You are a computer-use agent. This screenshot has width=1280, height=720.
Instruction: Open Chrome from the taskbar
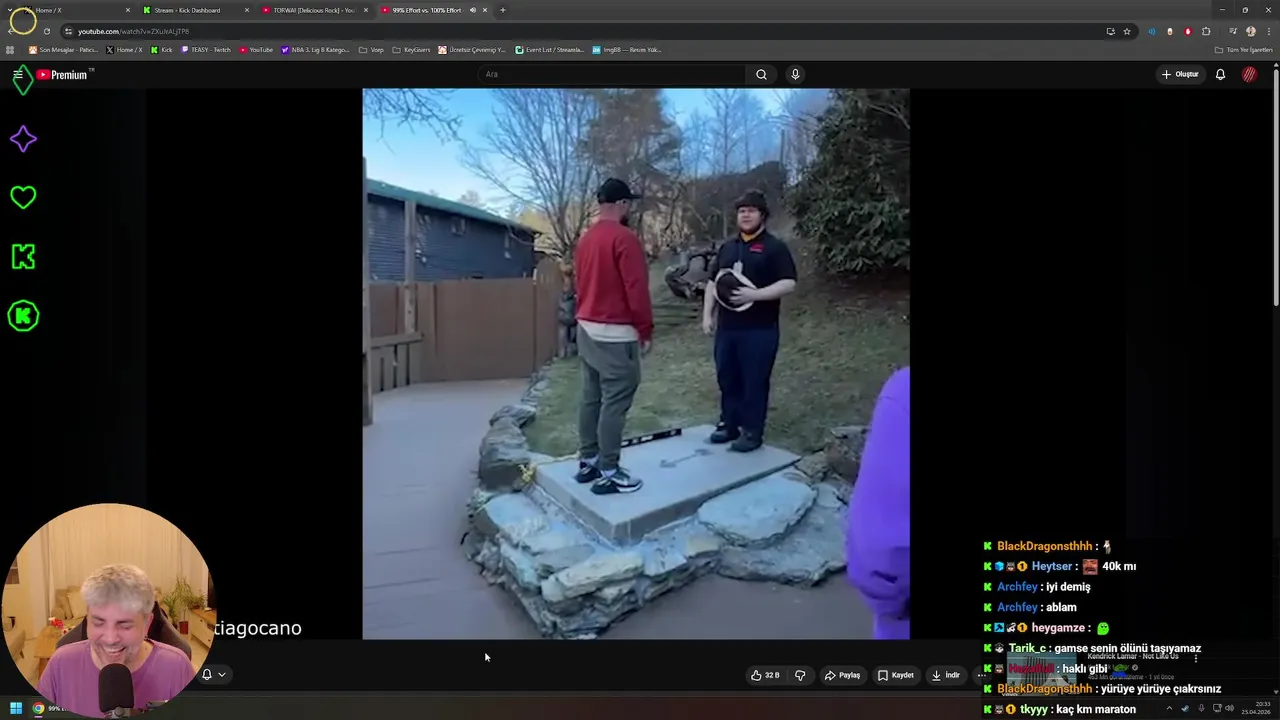click(38, 708)
